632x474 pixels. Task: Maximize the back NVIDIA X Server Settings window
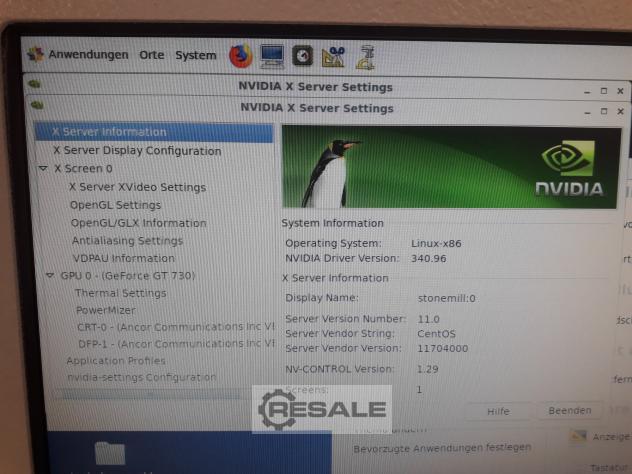click(604, 91)
